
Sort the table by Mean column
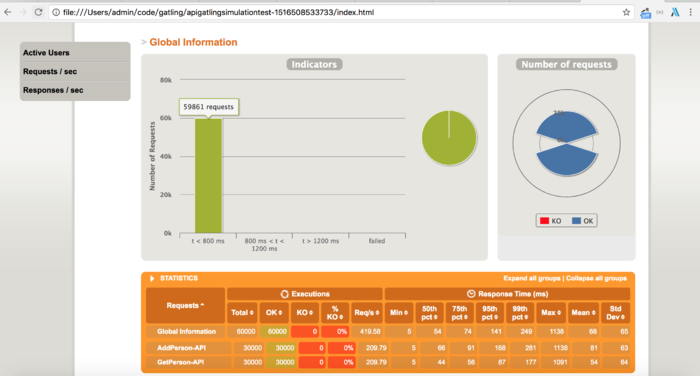tap(583, 313)
